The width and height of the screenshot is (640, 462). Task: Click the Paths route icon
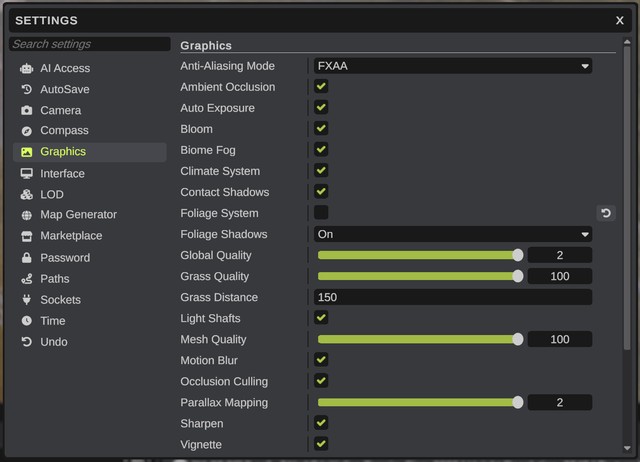point(27,279)
